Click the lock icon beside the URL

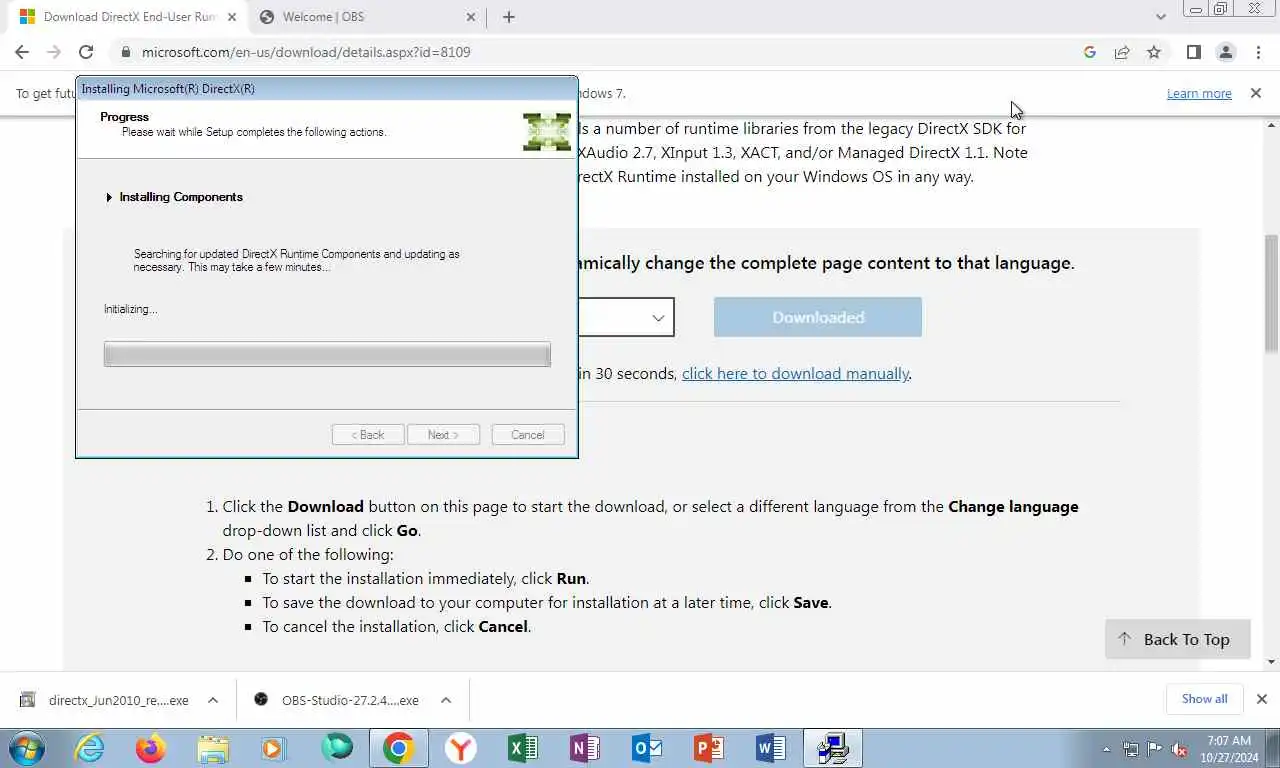click(x=125, y=52)
